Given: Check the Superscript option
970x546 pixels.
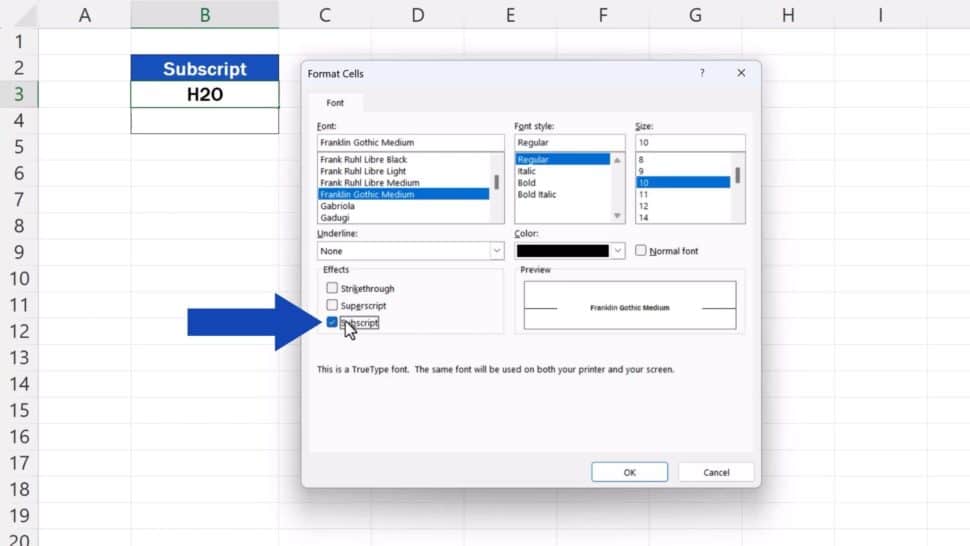Looking at the screenshot, I should 332,305.
